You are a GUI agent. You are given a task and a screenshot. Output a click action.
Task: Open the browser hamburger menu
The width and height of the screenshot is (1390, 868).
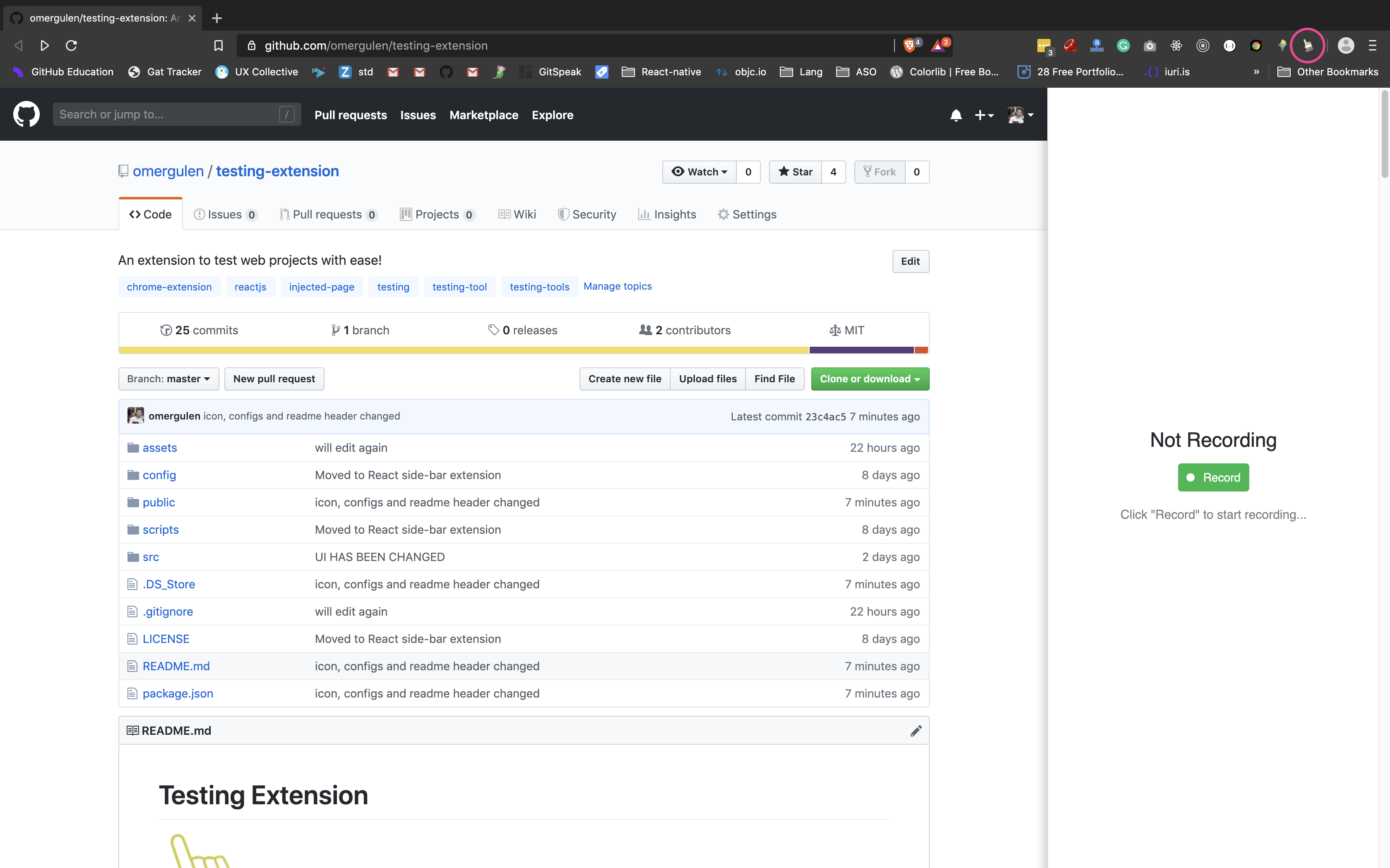click(1372, 46)
